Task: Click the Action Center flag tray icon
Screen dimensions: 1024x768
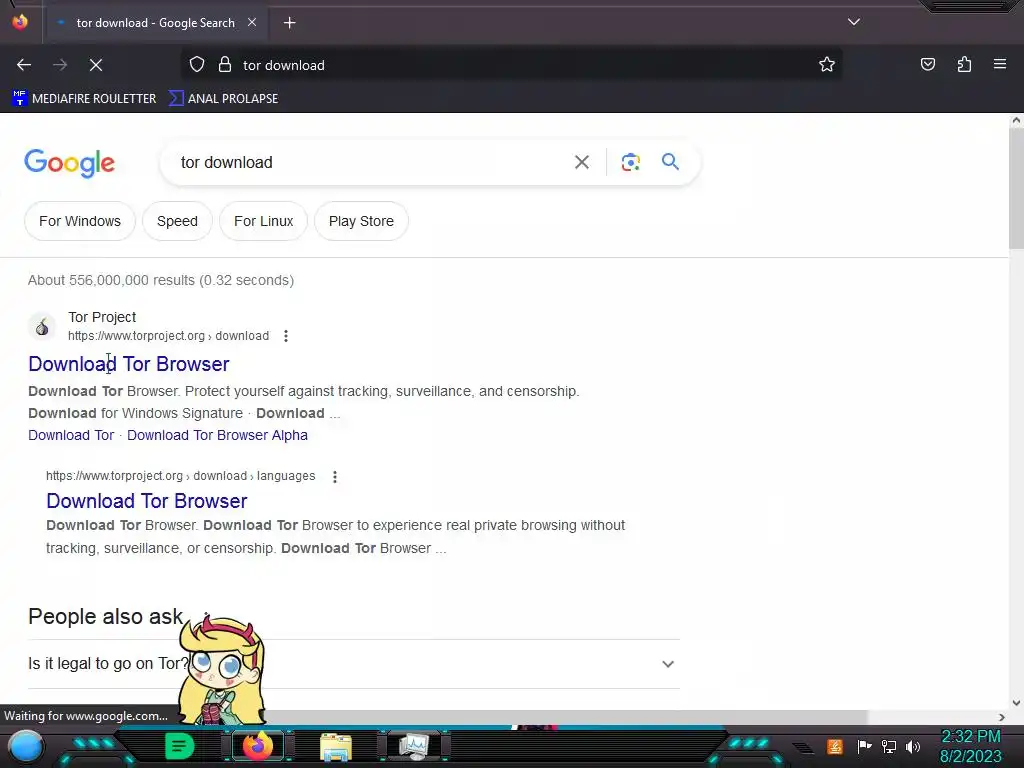Action: (864, 746)
